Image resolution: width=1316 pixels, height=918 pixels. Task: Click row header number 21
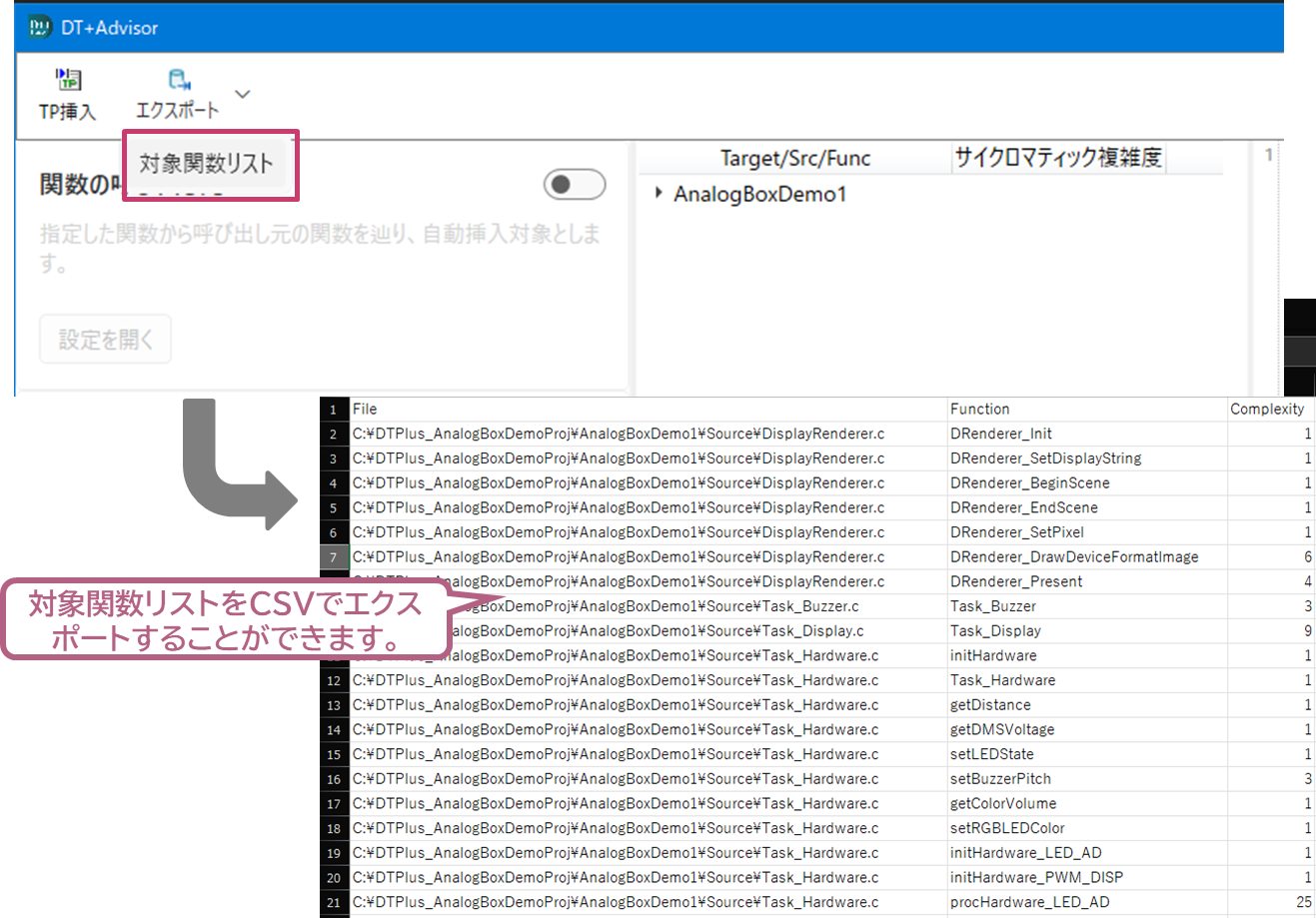pos(334,902)
